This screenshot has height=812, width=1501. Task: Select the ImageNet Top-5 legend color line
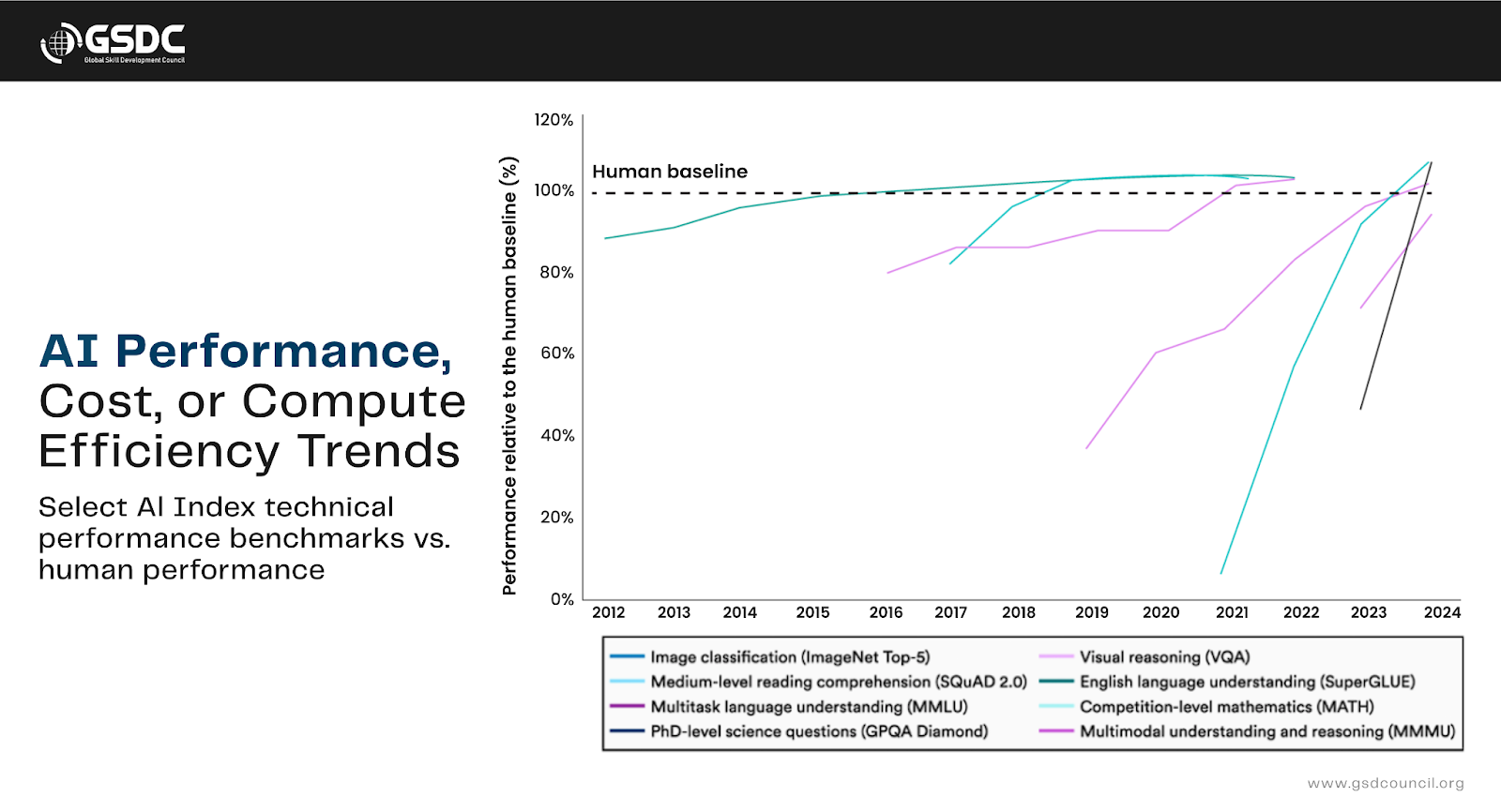click(627, 657)
